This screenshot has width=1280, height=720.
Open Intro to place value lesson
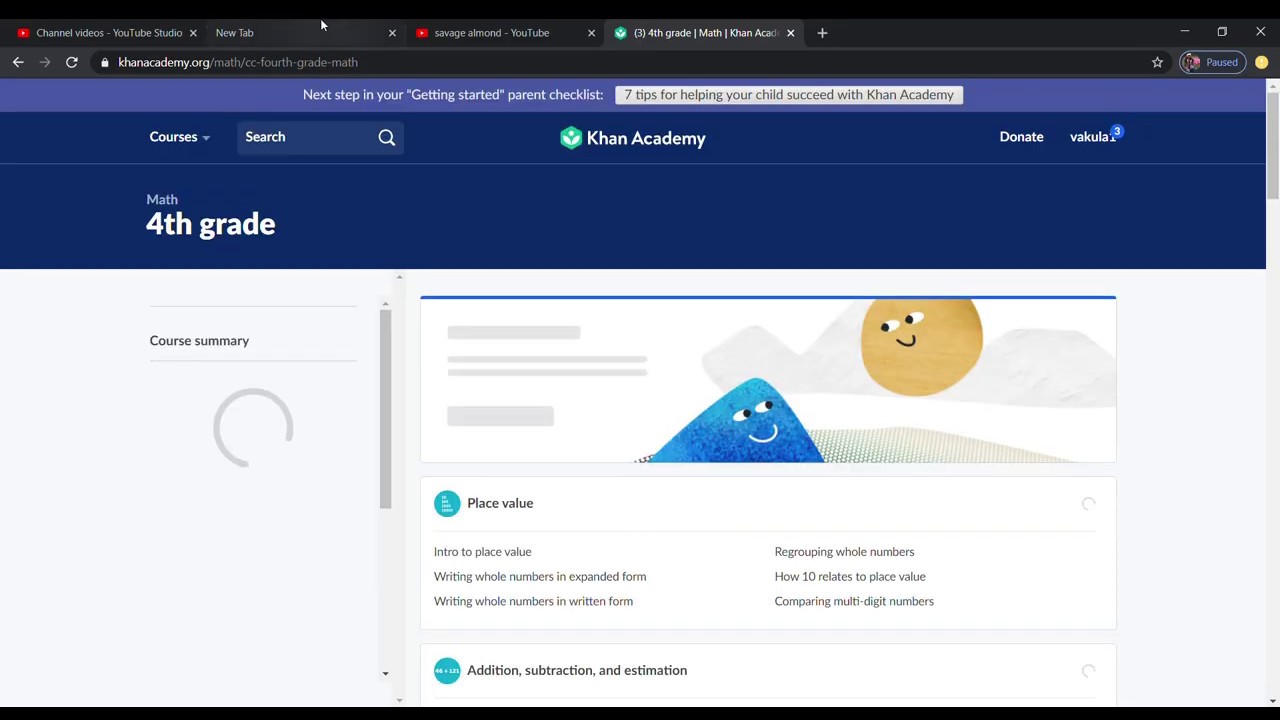point(482,552)
